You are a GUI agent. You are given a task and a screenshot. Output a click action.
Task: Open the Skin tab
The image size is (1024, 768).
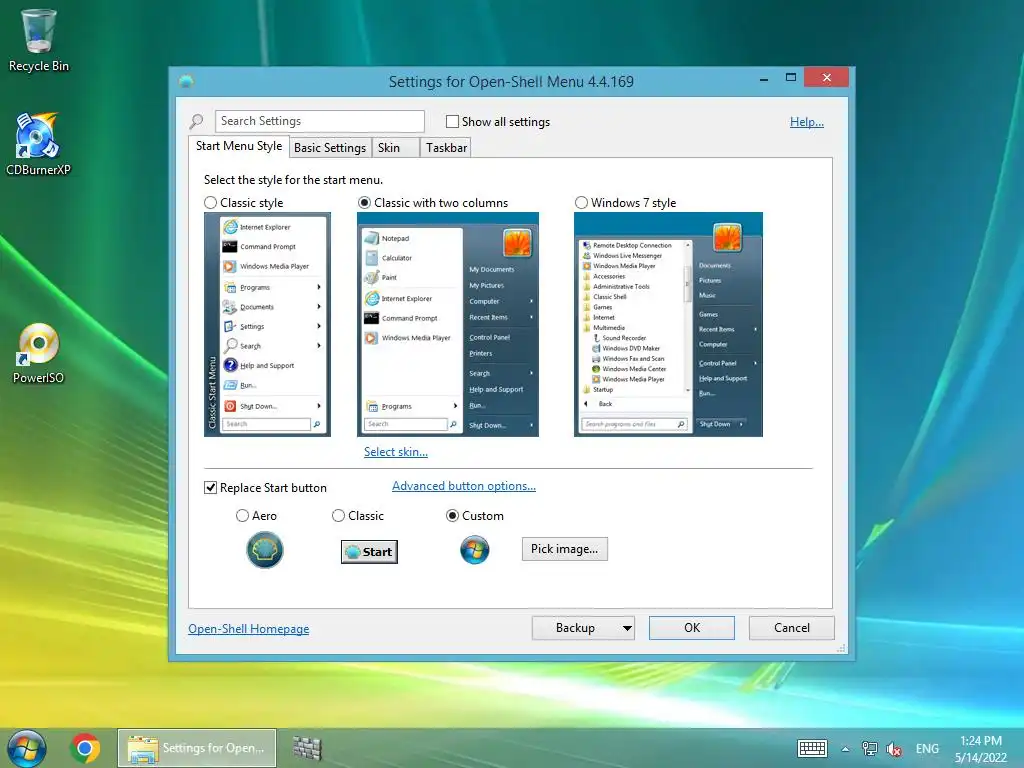click(x=396, y=148)
